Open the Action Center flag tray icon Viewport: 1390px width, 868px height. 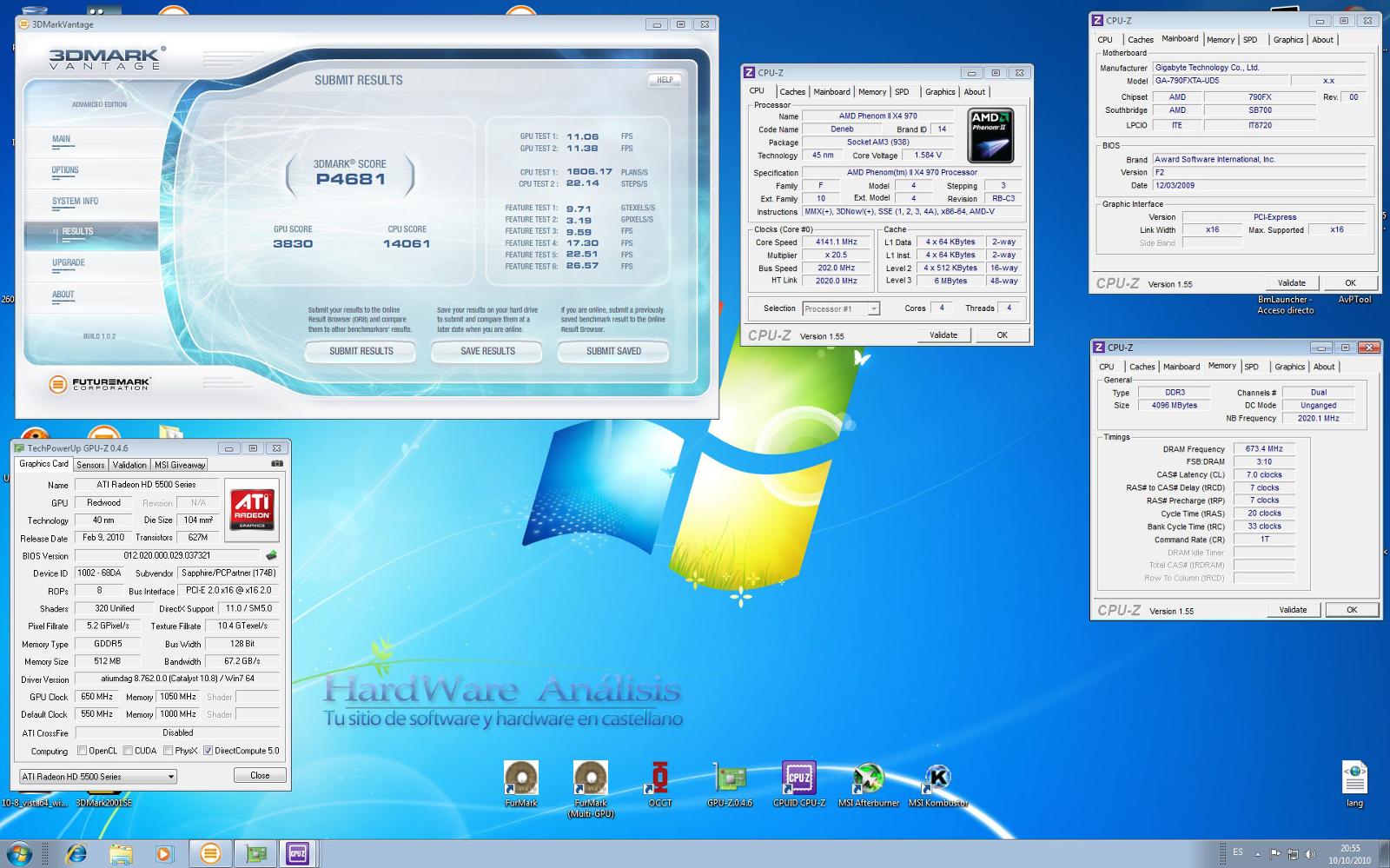click(1275, 854)
